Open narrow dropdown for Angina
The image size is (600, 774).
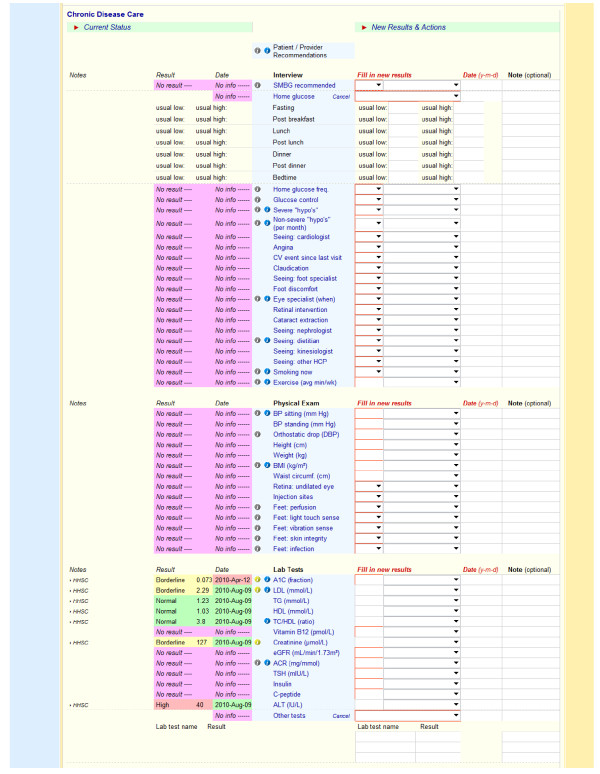(369, 247)
